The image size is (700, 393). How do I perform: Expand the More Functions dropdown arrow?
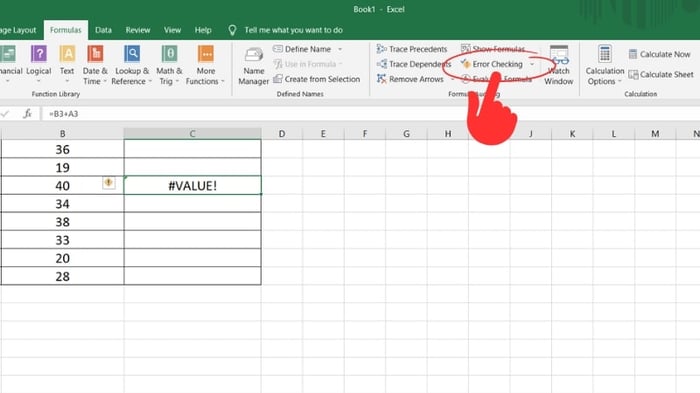222,82
